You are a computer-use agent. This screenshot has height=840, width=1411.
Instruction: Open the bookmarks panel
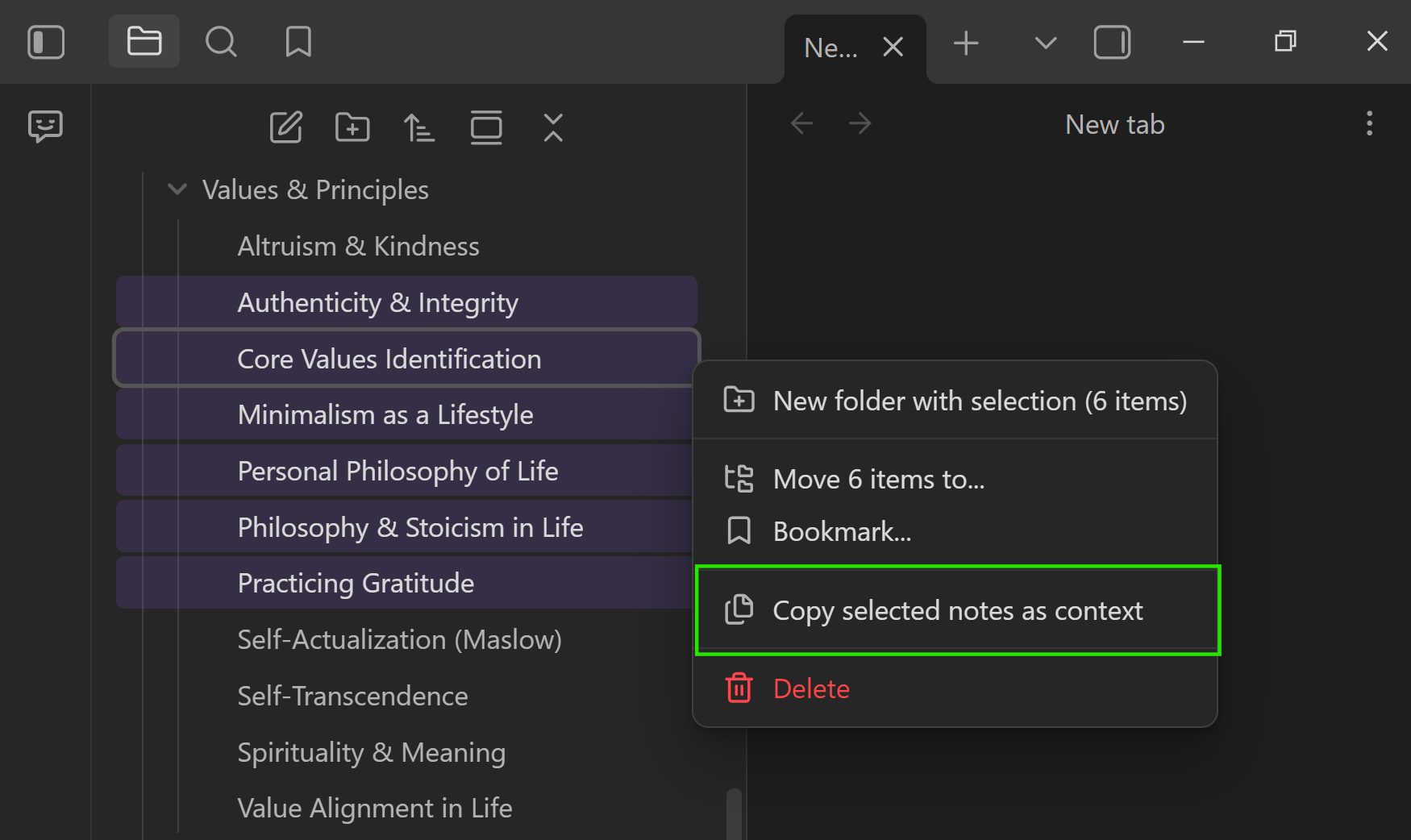pyautogui.click(x=298, y=42)
